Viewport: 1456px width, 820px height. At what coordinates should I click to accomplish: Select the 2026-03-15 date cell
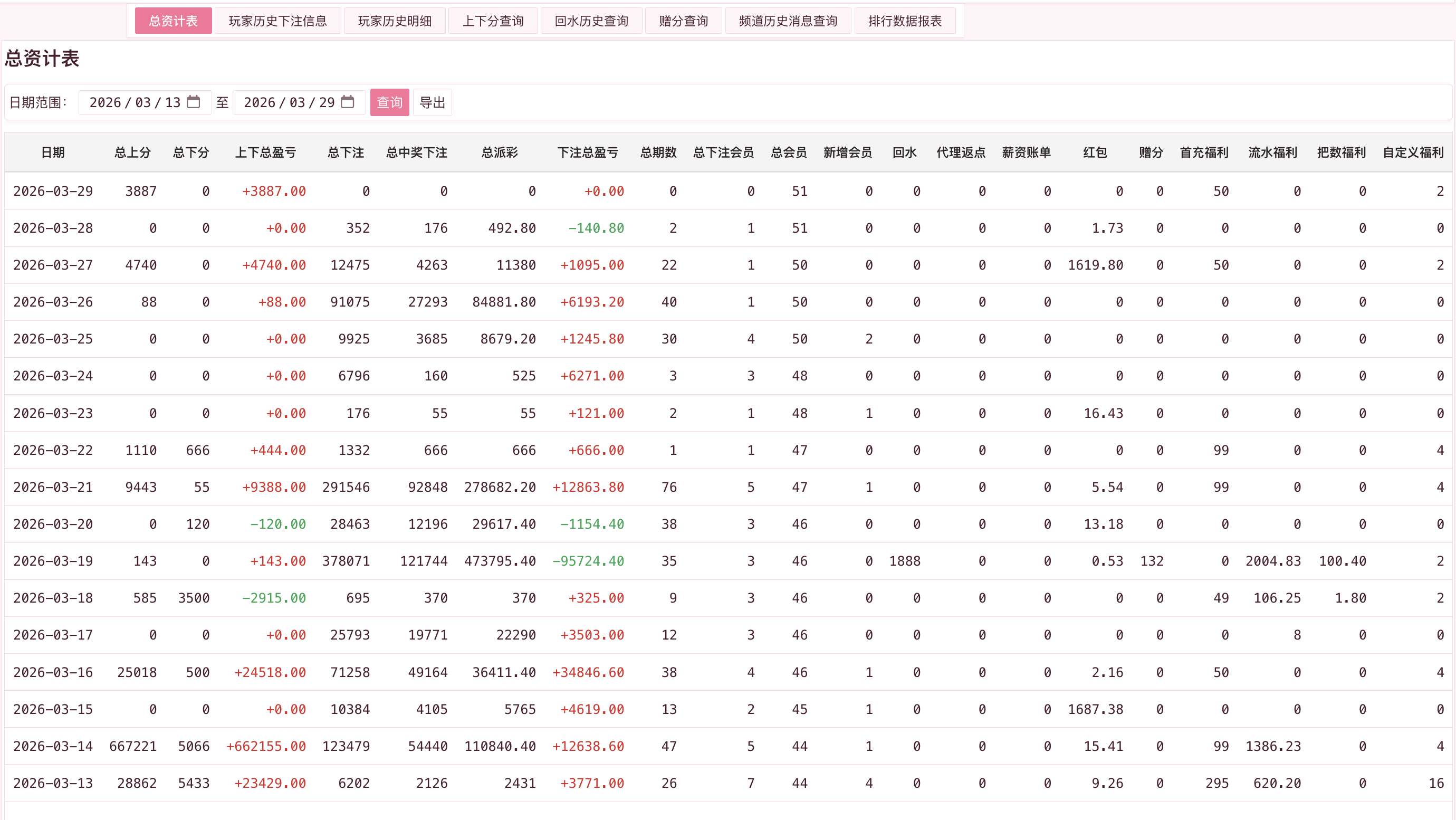click(53, 709)
